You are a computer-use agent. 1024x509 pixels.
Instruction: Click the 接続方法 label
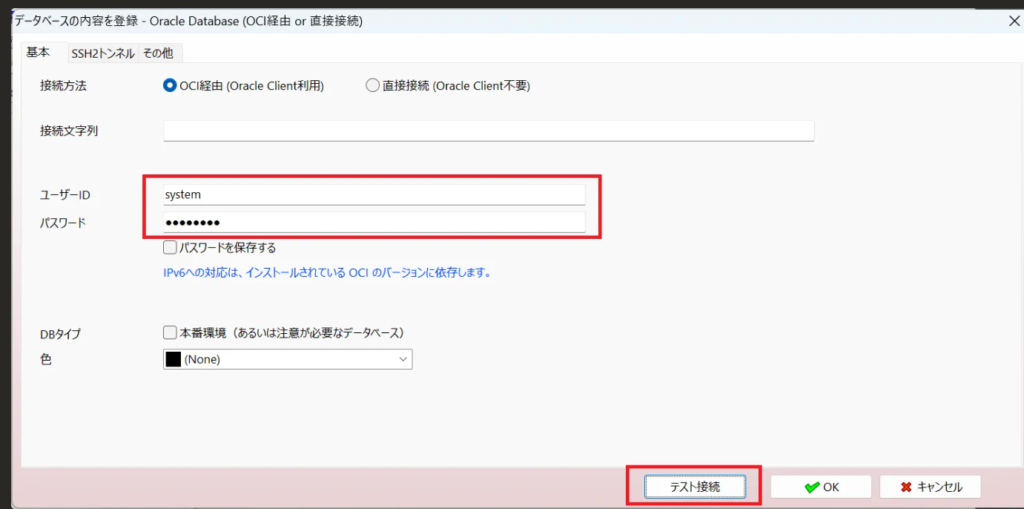click(x=63, y=86)
